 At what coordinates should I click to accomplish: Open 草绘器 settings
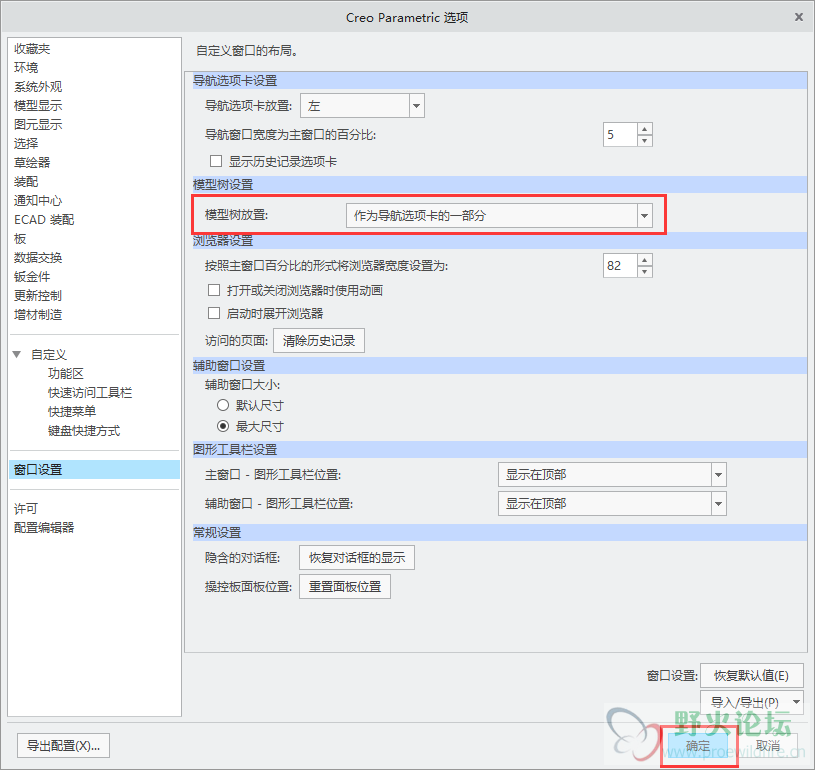click(32, 163)
